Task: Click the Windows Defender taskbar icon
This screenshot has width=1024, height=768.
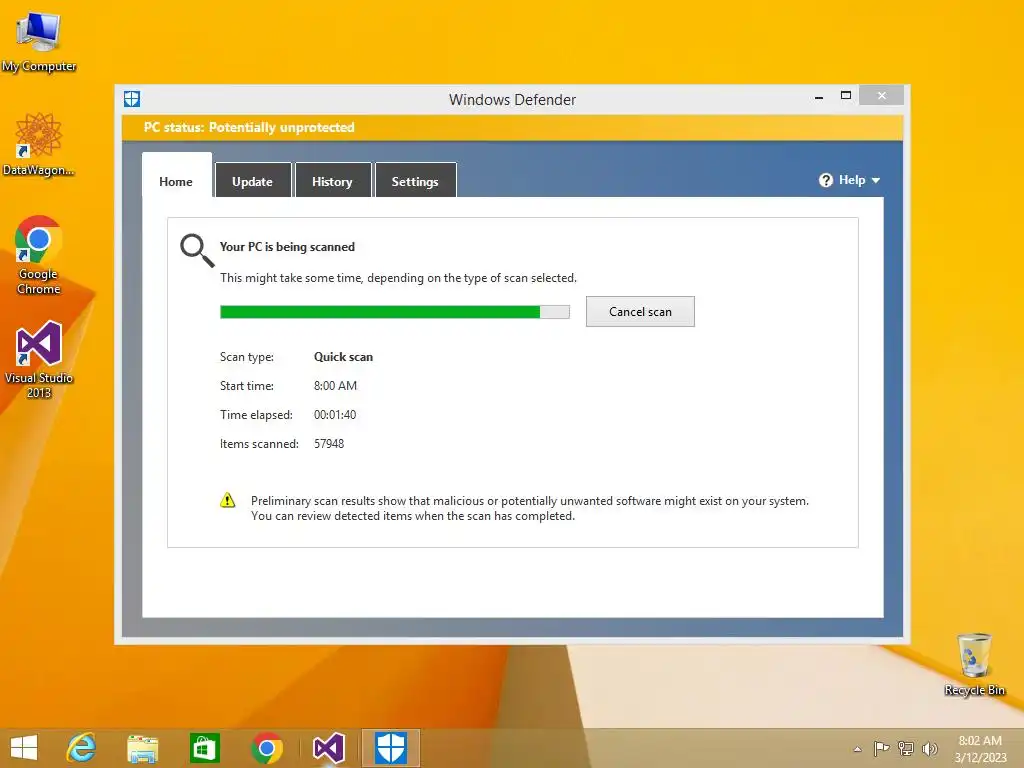Action: coord(391,748)
